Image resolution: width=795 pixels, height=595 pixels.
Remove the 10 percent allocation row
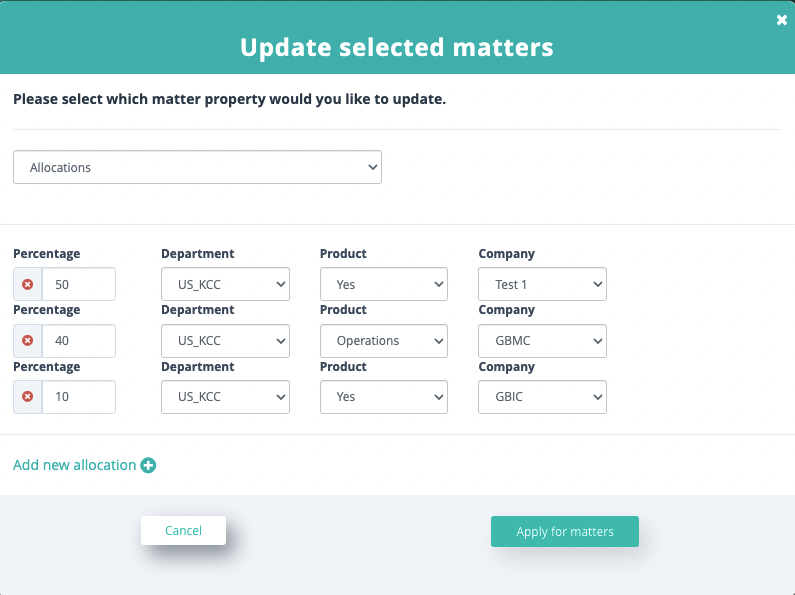[x=28, y=397]
